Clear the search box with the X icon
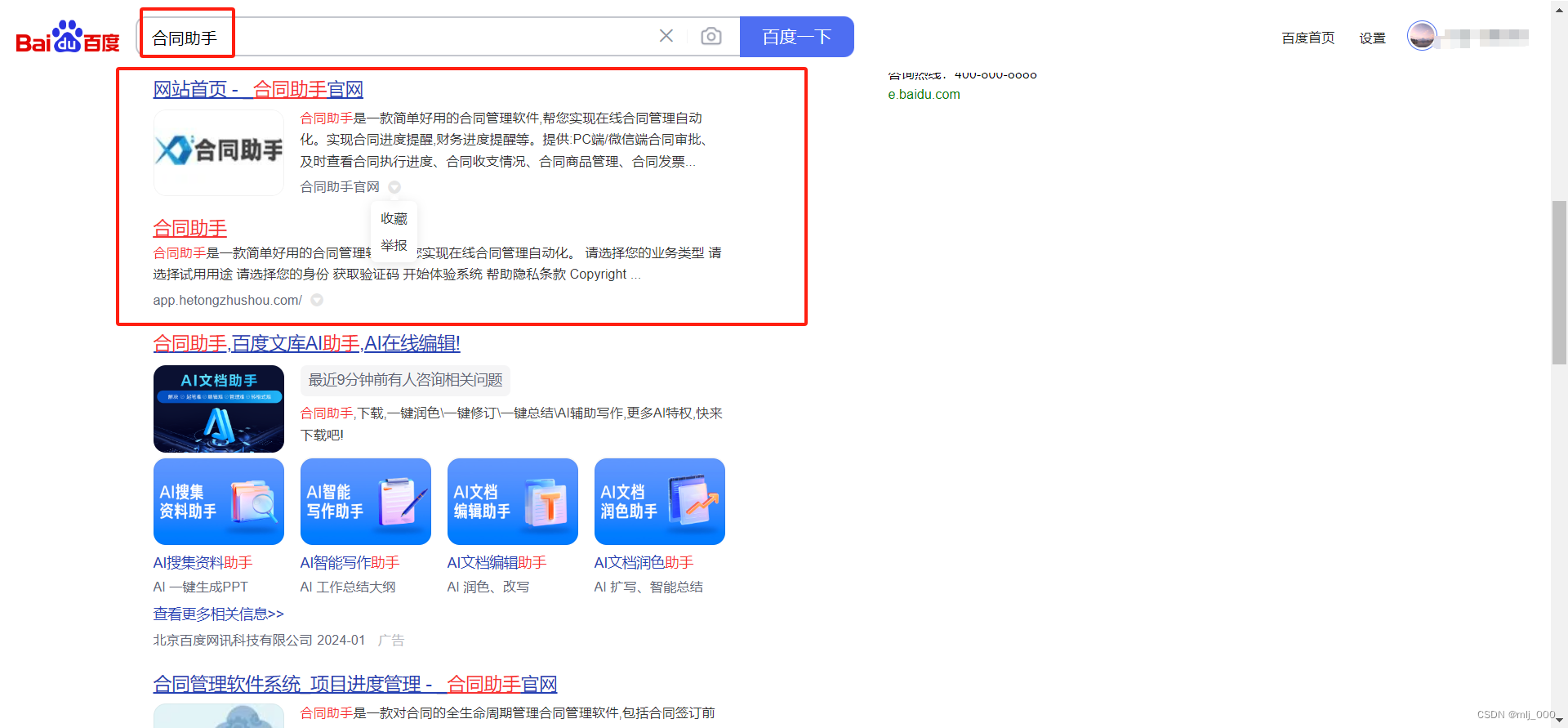 coord(666,36)
